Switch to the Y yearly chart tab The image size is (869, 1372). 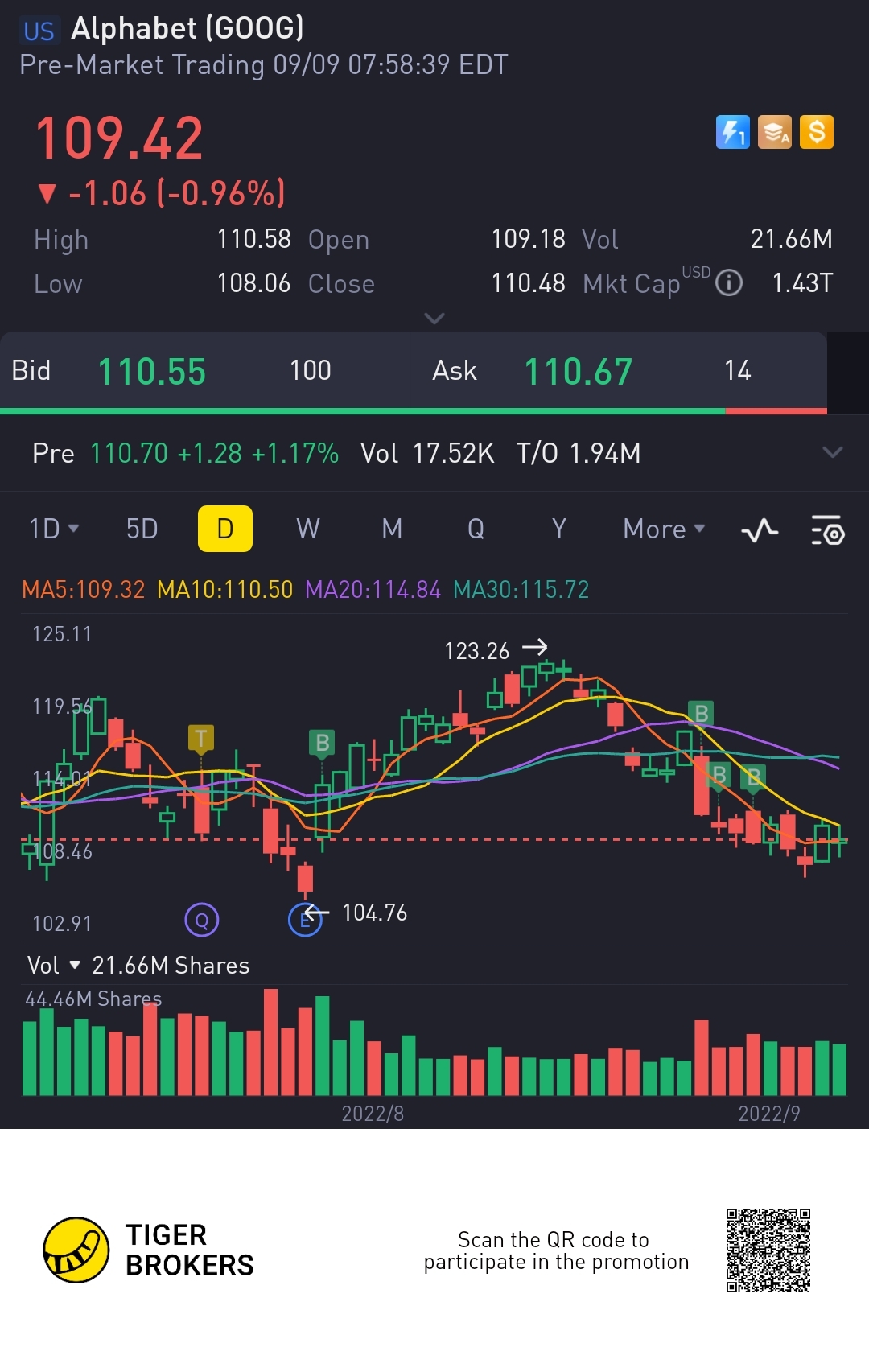[559, 529]
